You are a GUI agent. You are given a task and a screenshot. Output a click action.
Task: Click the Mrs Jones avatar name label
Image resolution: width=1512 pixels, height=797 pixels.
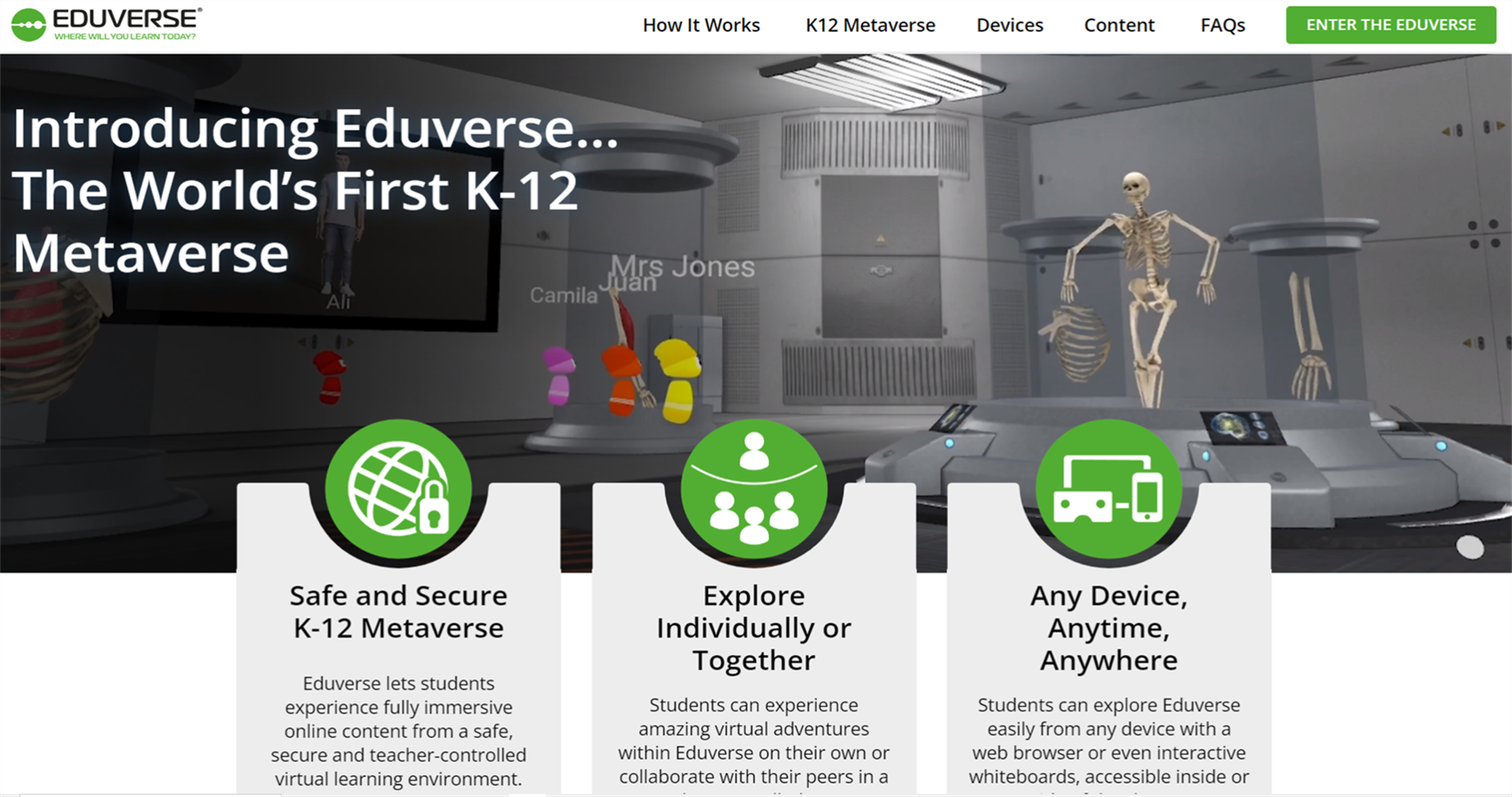[682, 266]
